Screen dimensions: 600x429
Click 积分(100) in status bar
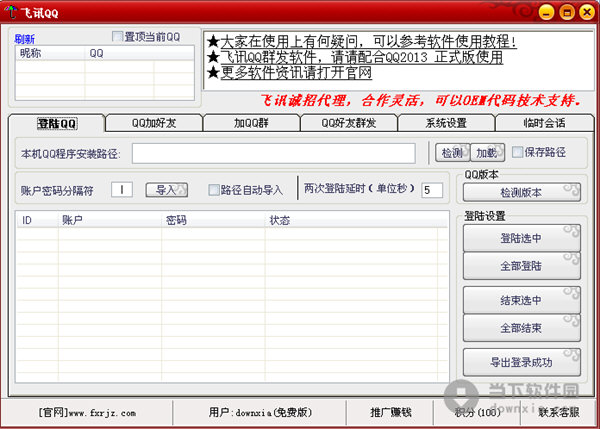pyautogui.click(x=478, y=413)
